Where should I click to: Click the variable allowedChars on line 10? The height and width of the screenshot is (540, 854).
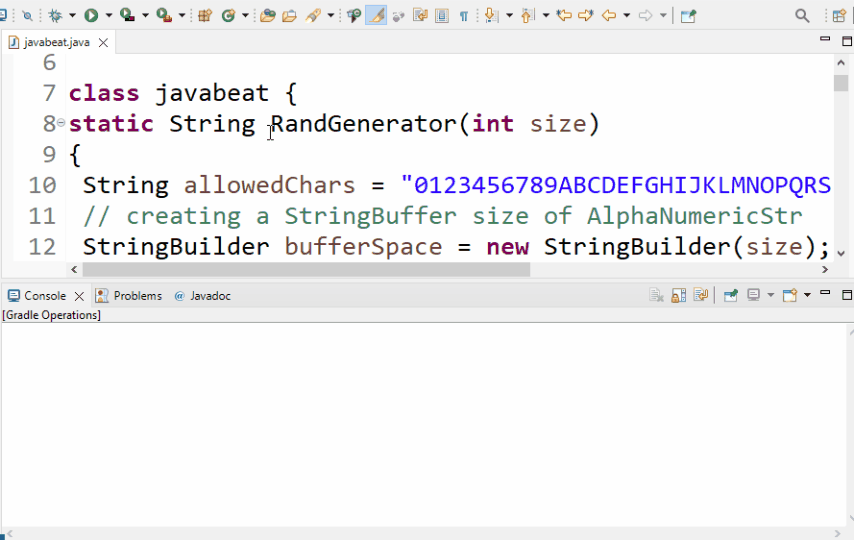point(270,185)
